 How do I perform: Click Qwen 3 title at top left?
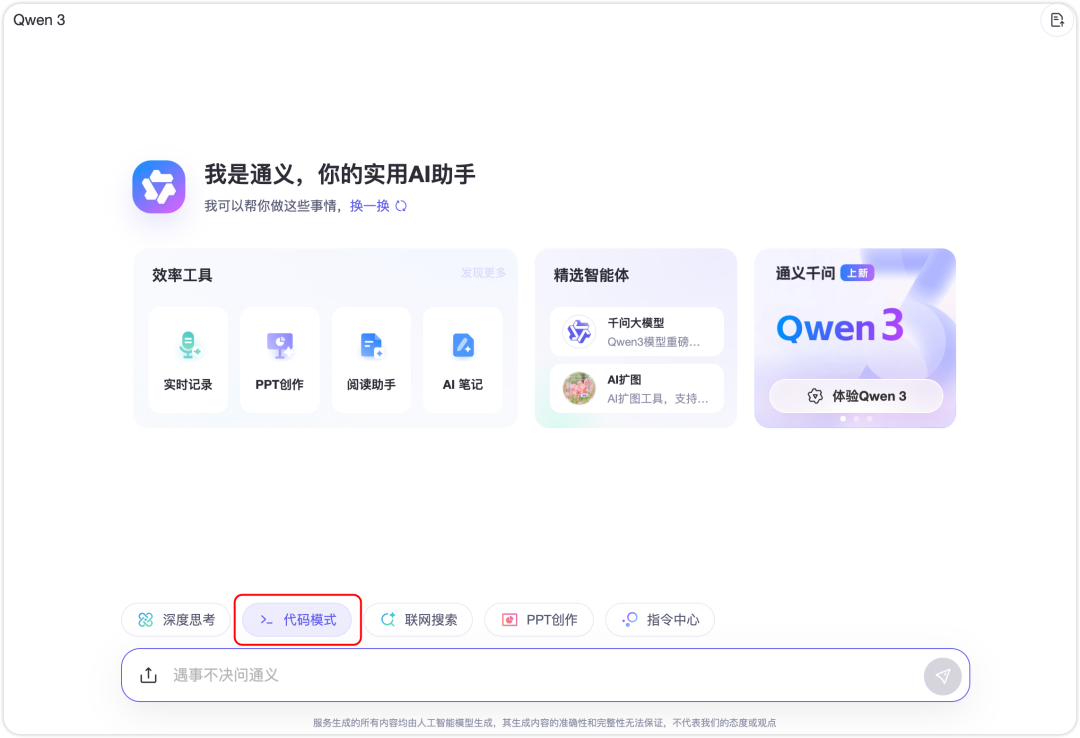click(39, 20)
